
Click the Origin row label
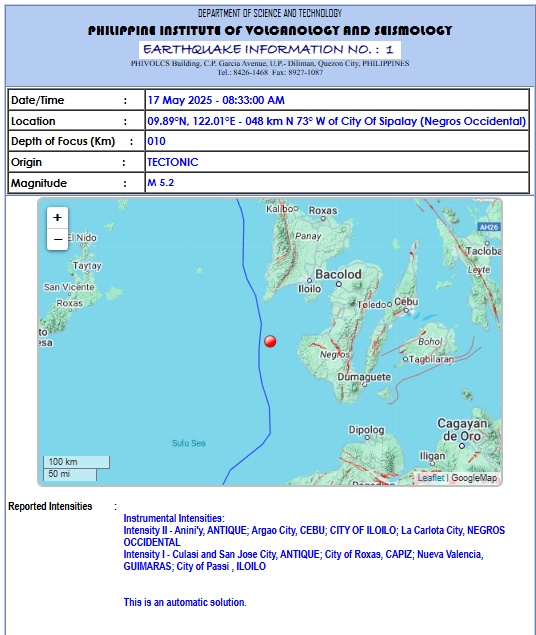[x=26, y=162]
